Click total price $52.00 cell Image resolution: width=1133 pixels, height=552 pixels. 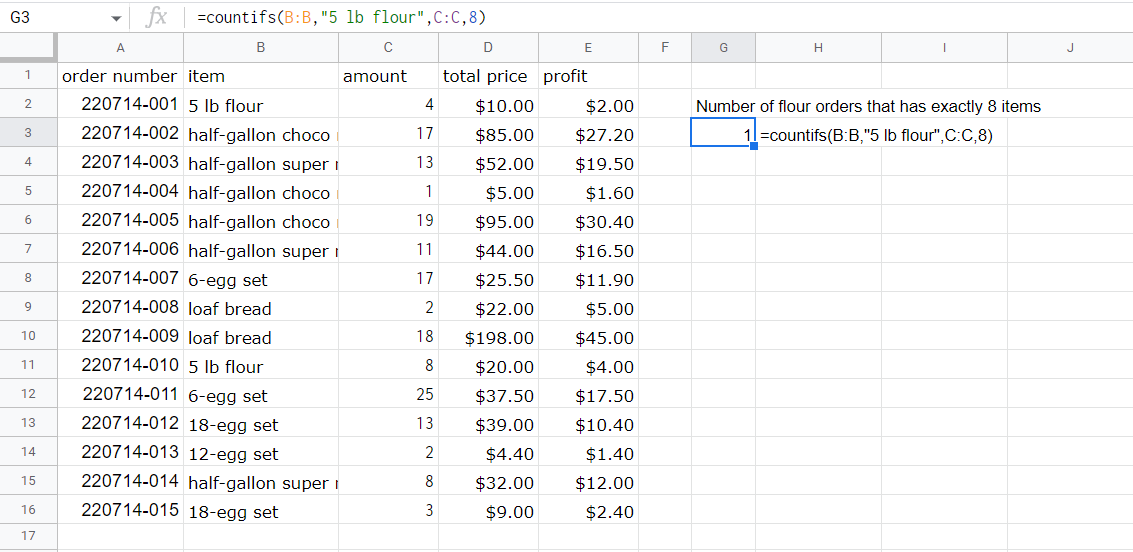488,162
